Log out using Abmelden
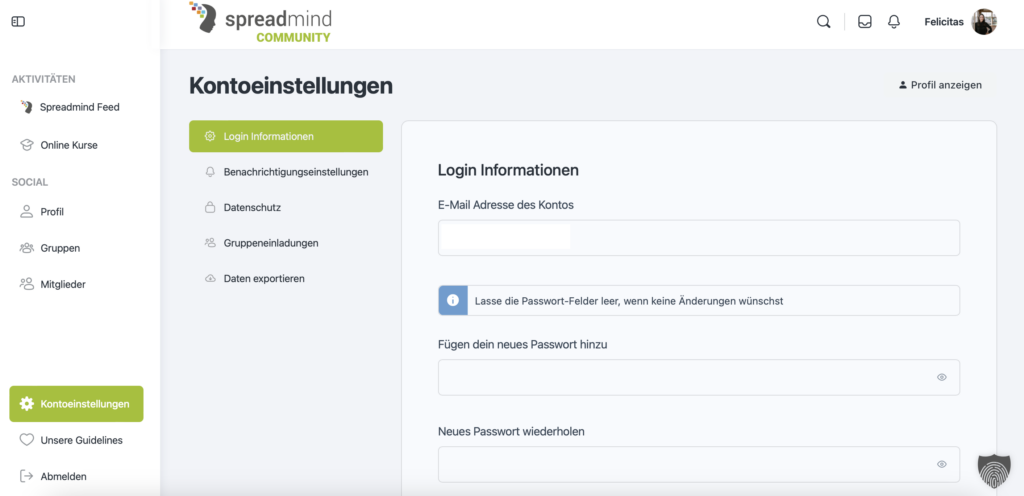 tap(62, 477)
